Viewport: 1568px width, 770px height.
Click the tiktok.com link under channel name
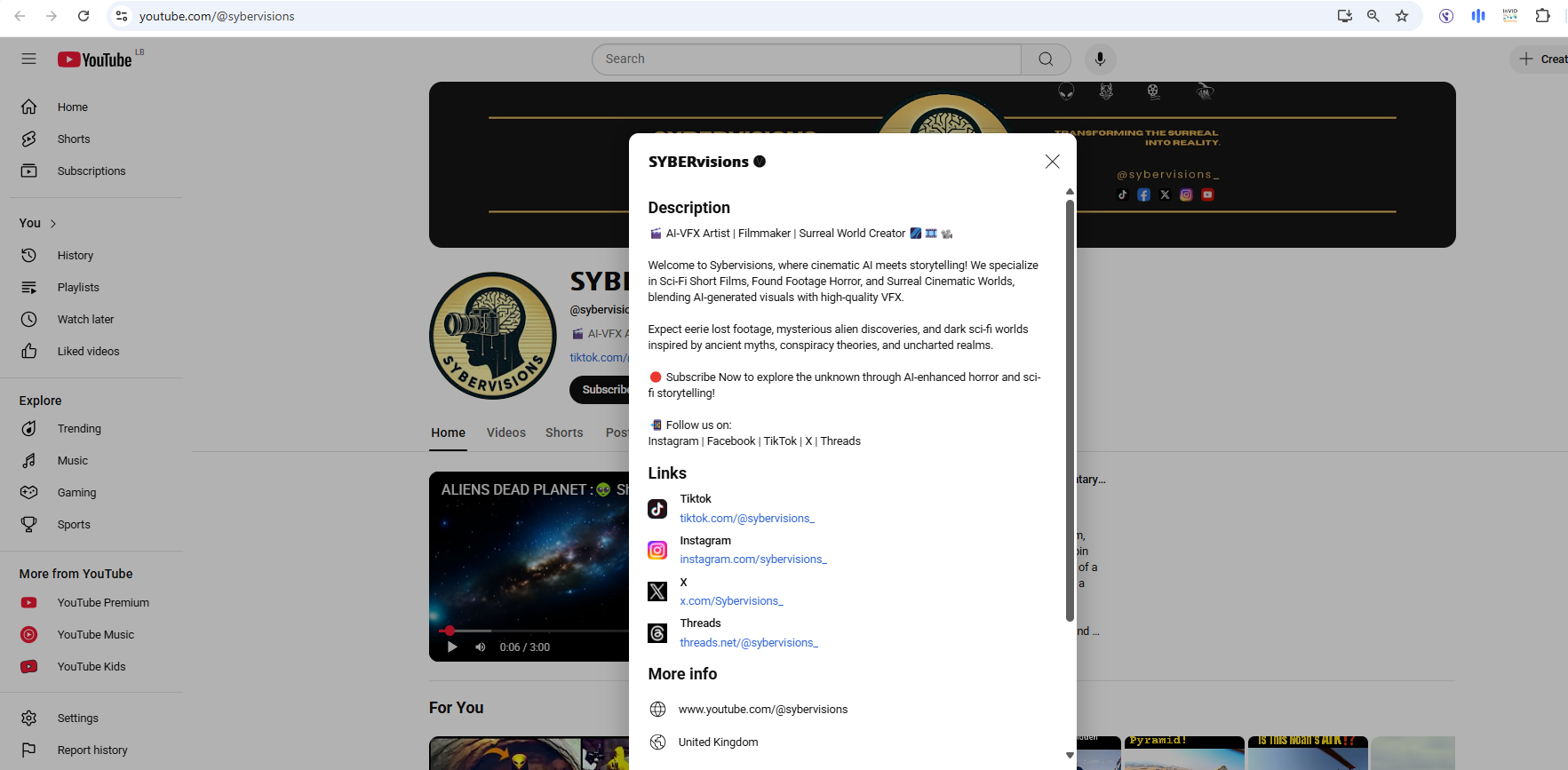(600, 357)
